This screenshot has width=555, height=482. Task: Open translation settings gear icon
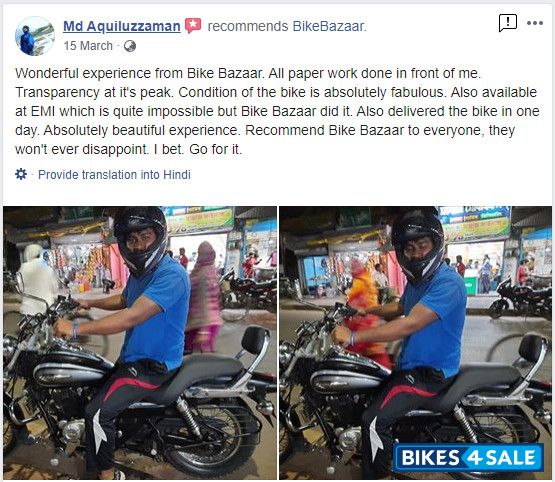[21, 174]
